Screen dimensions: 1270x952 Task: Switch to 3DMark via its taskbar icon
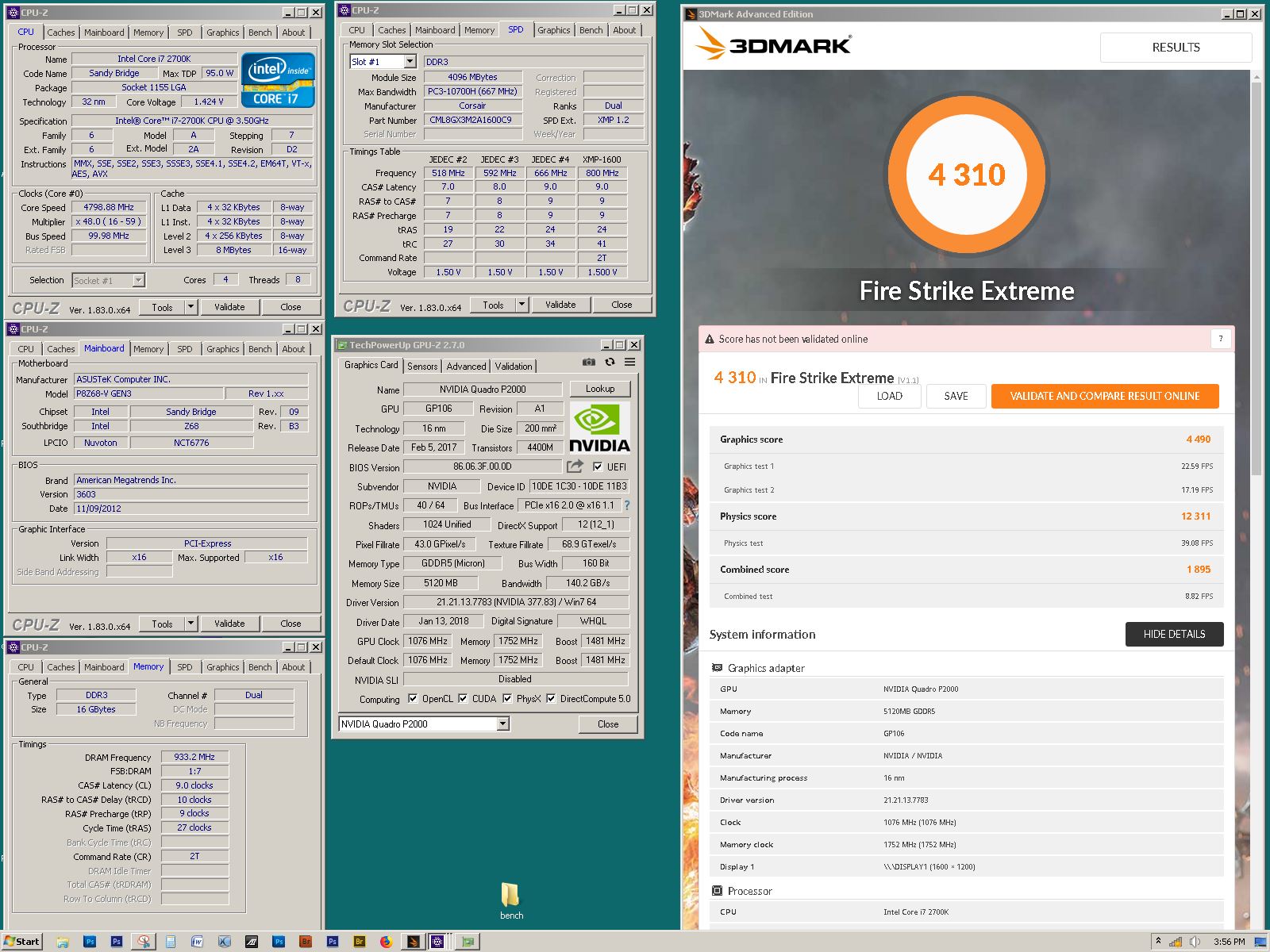point(413,942)
